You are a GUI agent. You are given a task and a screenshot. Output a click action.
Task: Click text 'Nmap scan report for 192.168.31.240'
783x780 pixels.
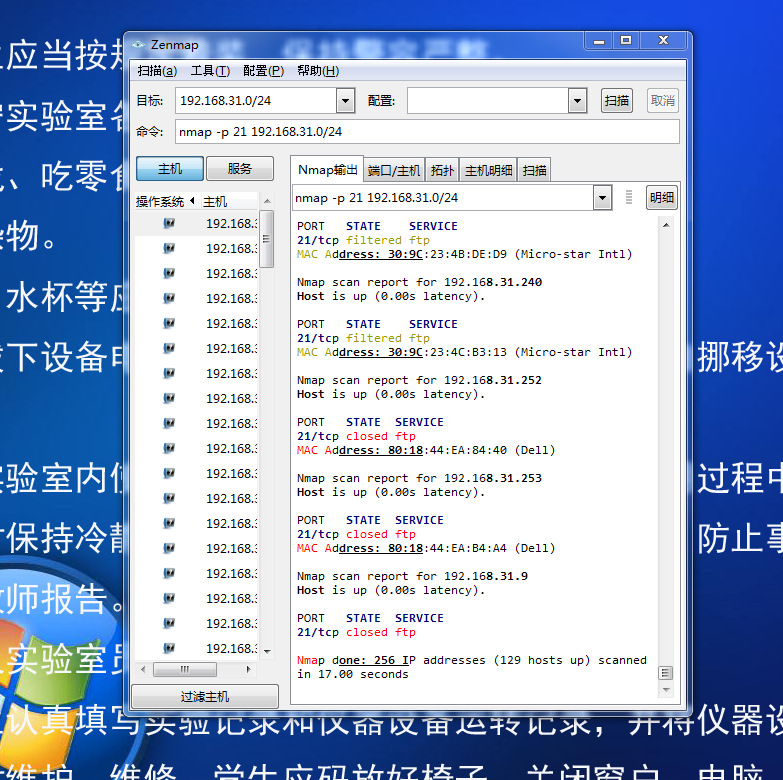click(419, 282)
